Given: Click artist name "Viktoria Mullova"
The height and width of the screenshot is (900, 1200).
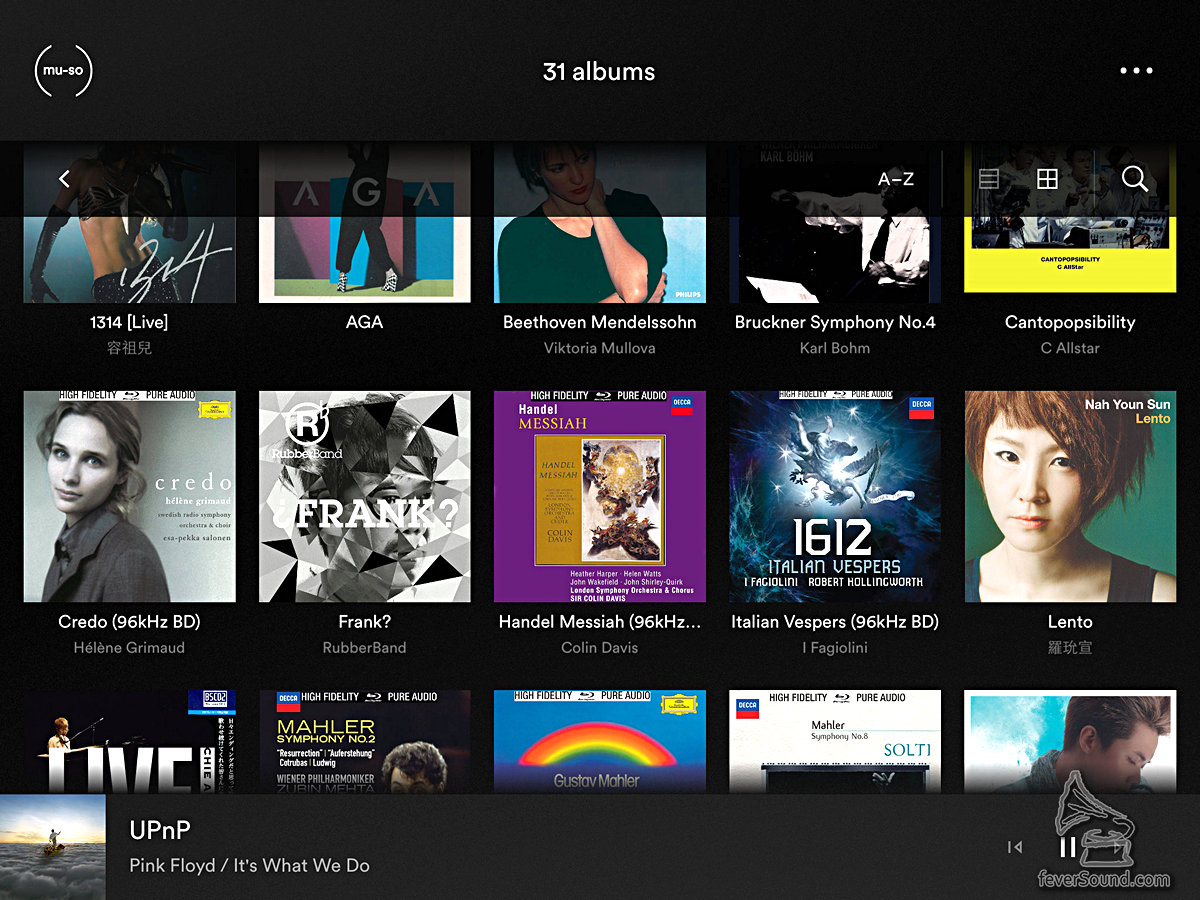Looking at the screenshot, I should pyautogui.click(x=600, y=348).
